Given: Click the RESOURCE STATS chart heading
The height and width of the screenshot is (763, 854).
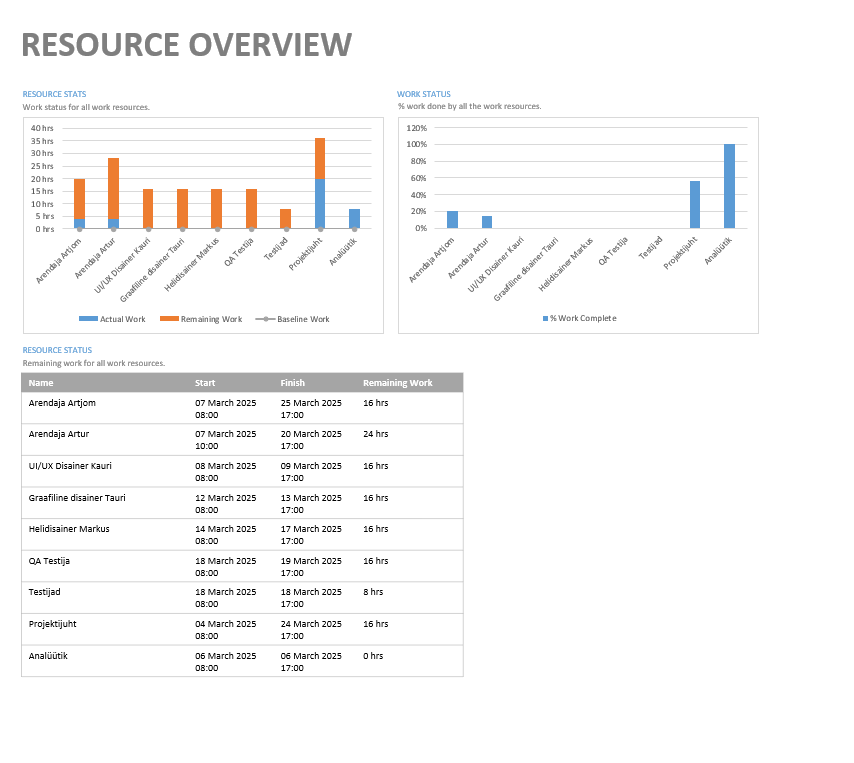Looking at the screenshot, I should [54, 94].
